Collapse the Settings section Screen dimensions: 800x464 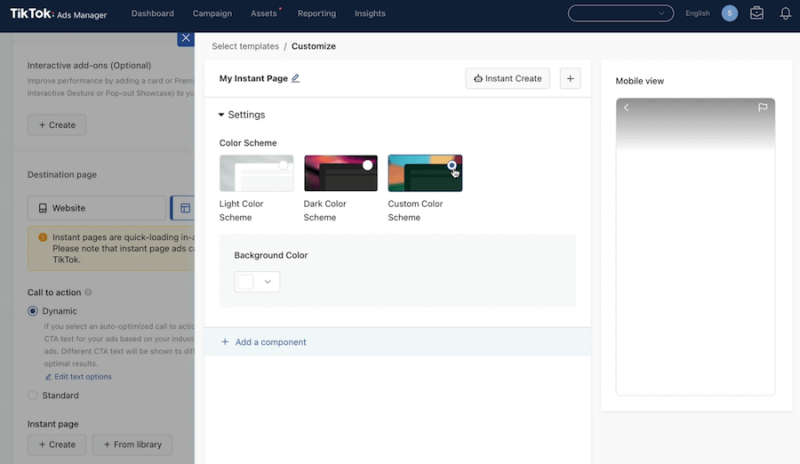tap(222, 115)
